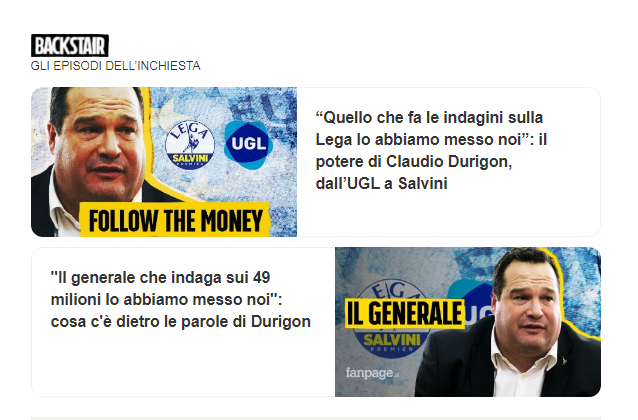
Task: Click the blue UGL logo in first thumbnail
Action: 248,144
